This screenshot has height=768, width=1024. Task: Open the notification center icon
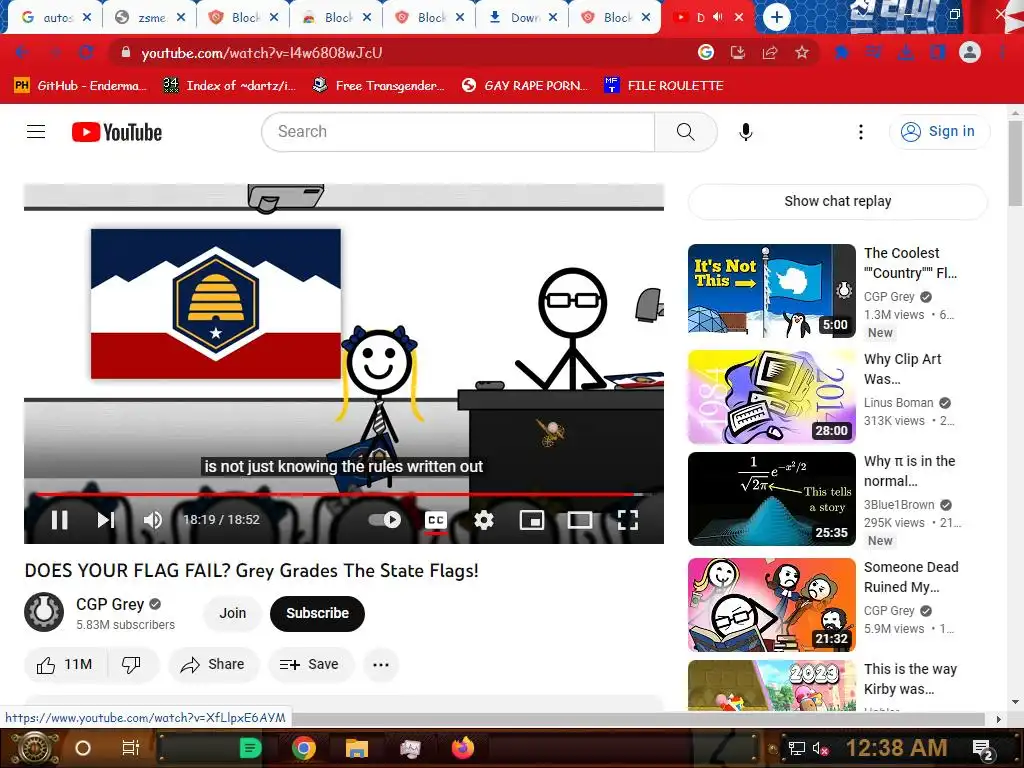point(982,748)
